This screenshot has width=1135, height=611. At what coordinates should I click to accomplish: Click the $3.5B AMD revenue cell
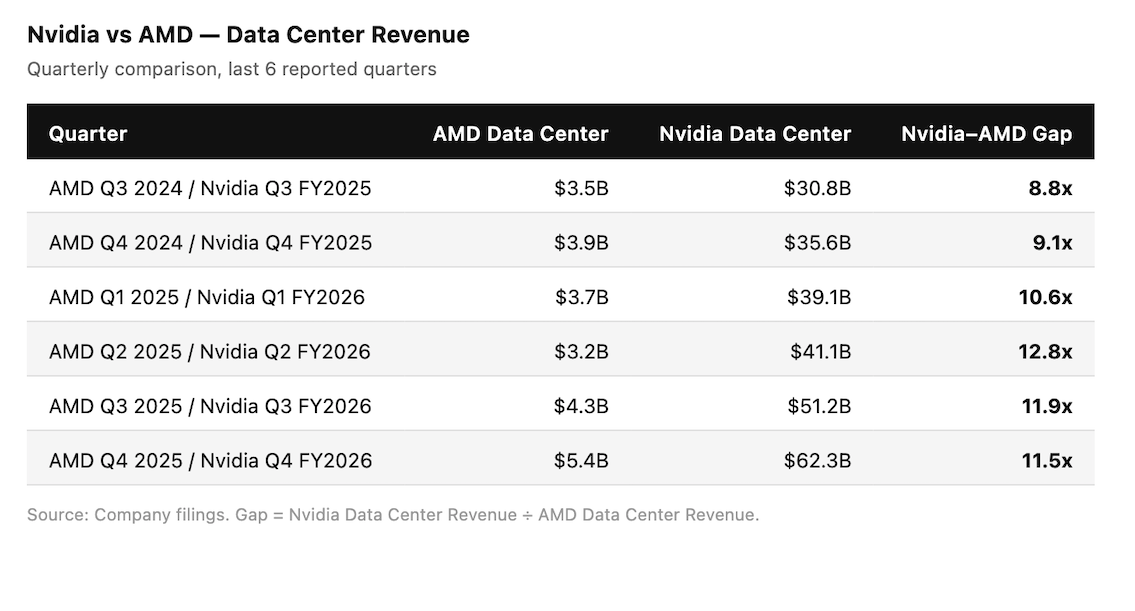tap(581, 188)
